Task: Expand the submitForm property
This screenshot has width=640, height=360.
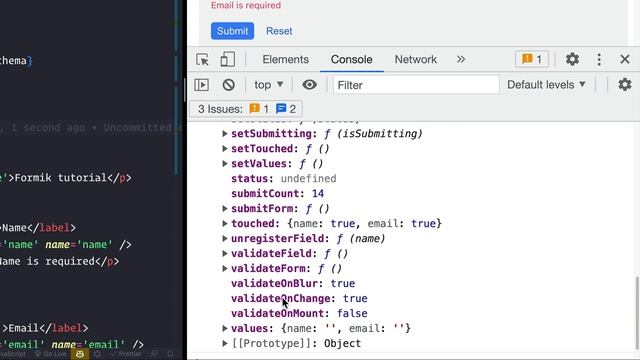Action: [224, 209]
